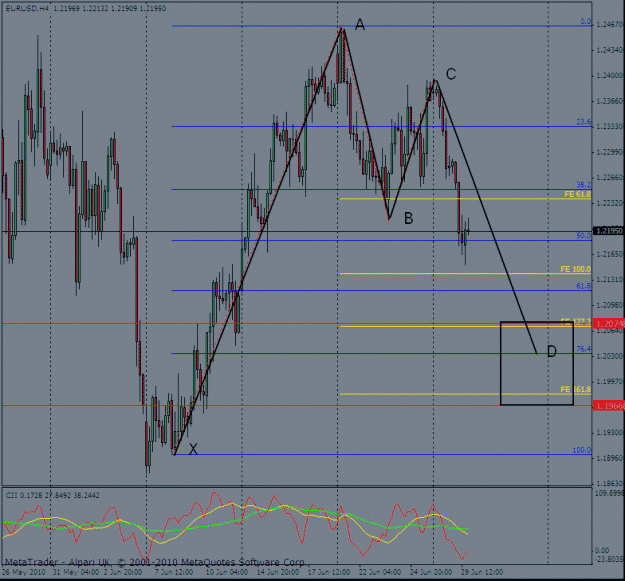
Task: Click the 24 Jun 20:00 time label
Action: point(431,572)
